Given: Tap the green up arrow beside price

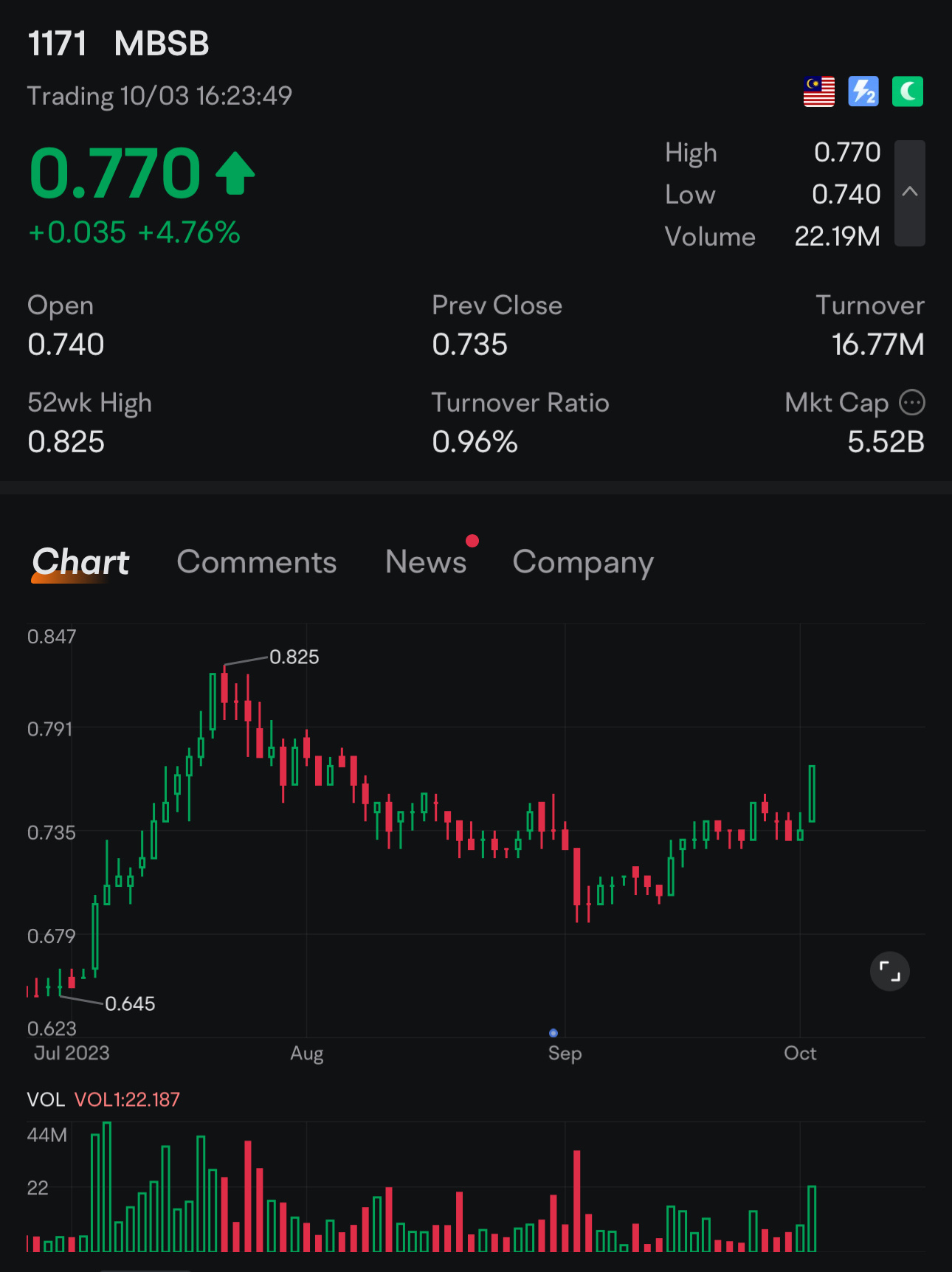Looking at the screenshot, I should pyautogui.click(x=235, y=173).
